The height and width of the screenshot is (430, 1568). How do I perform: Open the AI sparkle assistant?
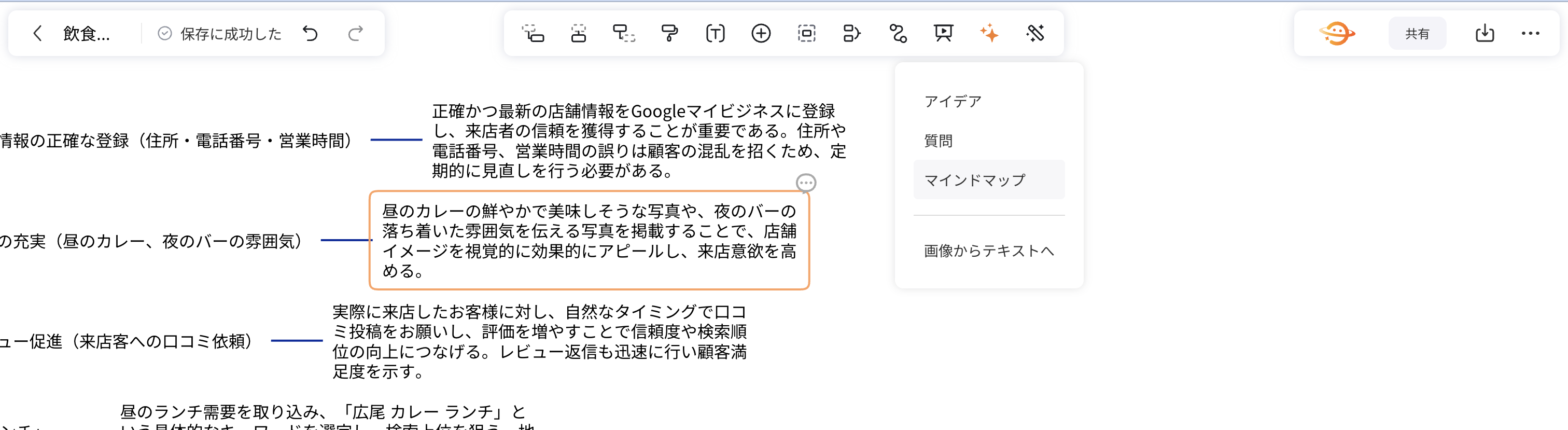pos(990,34)
